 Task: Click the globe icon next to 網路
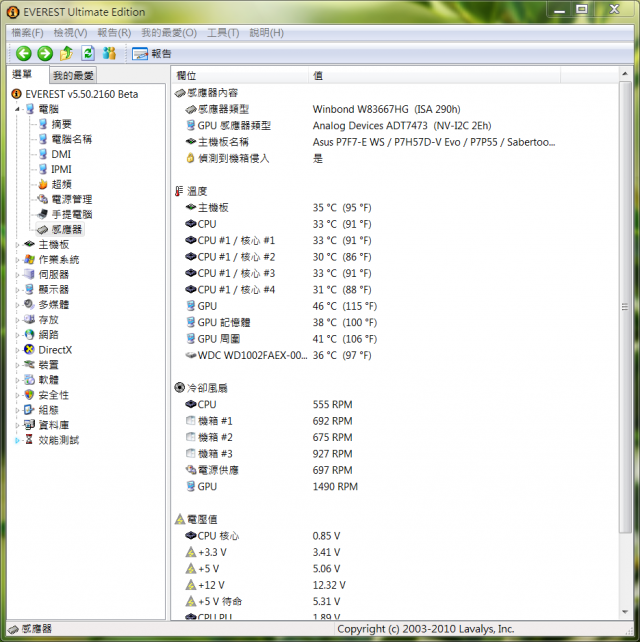(x=29, y=335)
